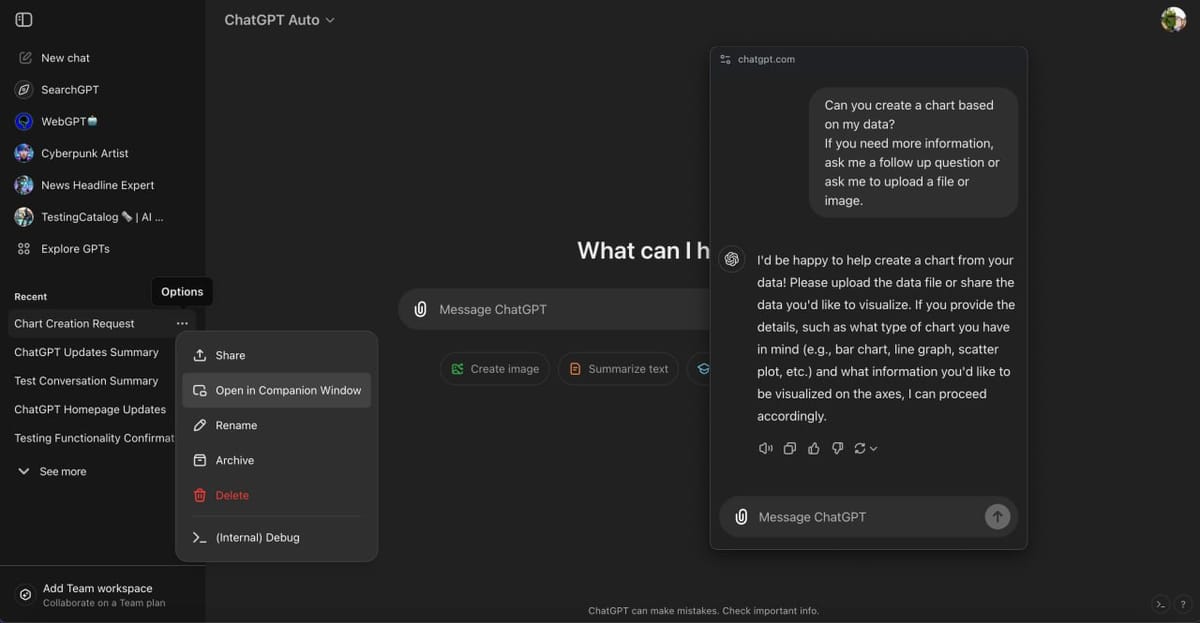Click paperclip icon in main message box
The height and width of the screenshot is (623, 1200).
coord(421,310)
